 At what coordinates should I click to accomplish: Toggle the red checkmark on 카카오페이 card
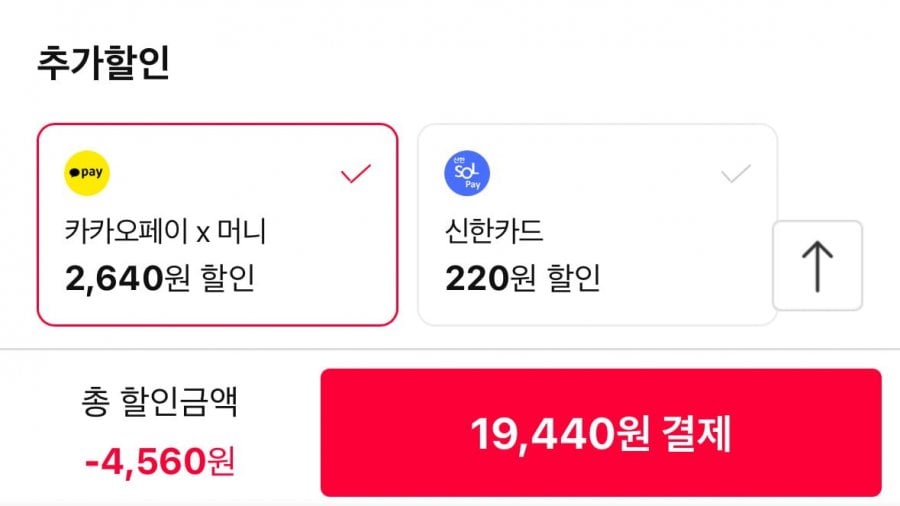356,174
